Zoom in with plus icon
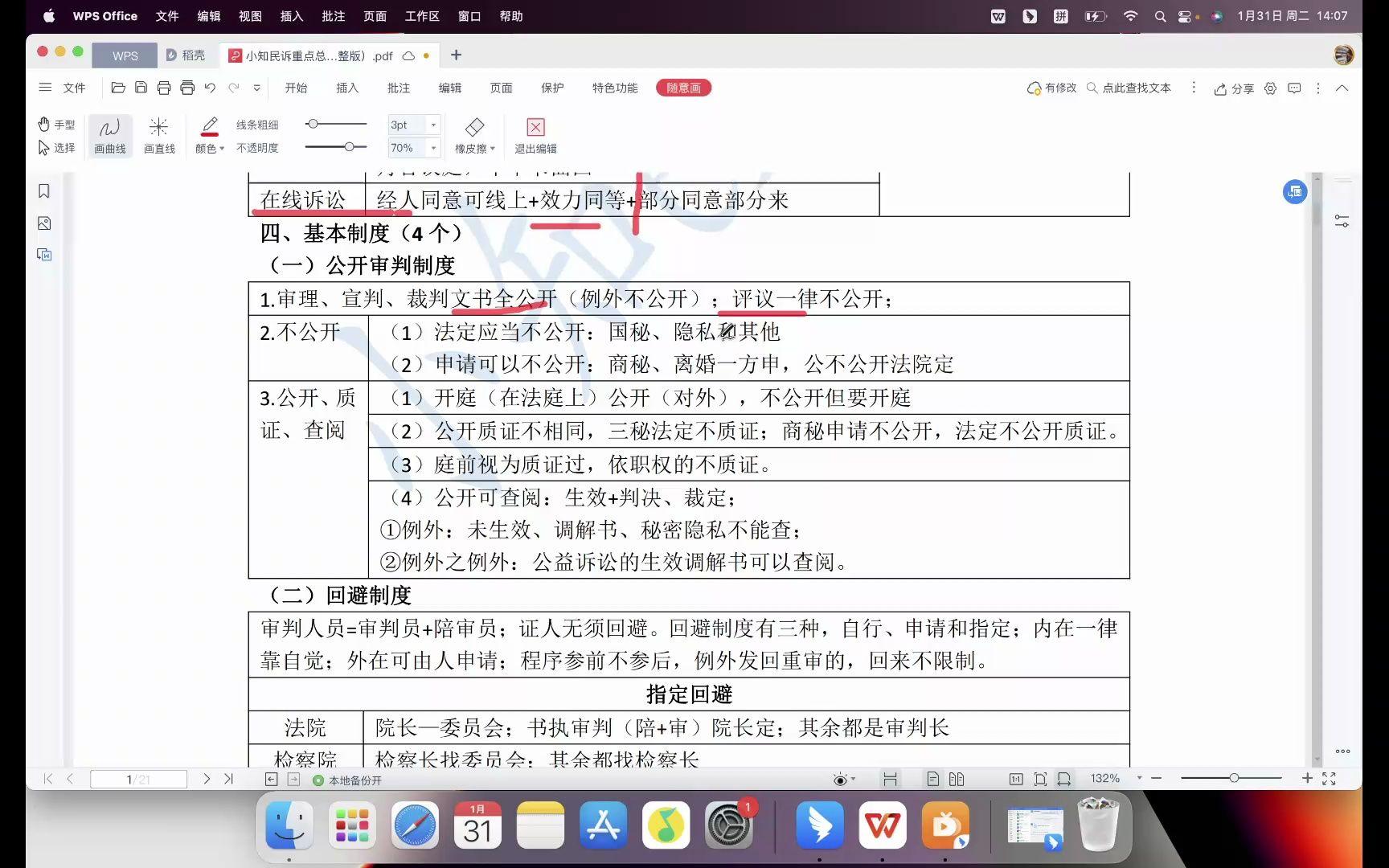1389x868 pixels. pyautogui.click(x=1307, y=778)
